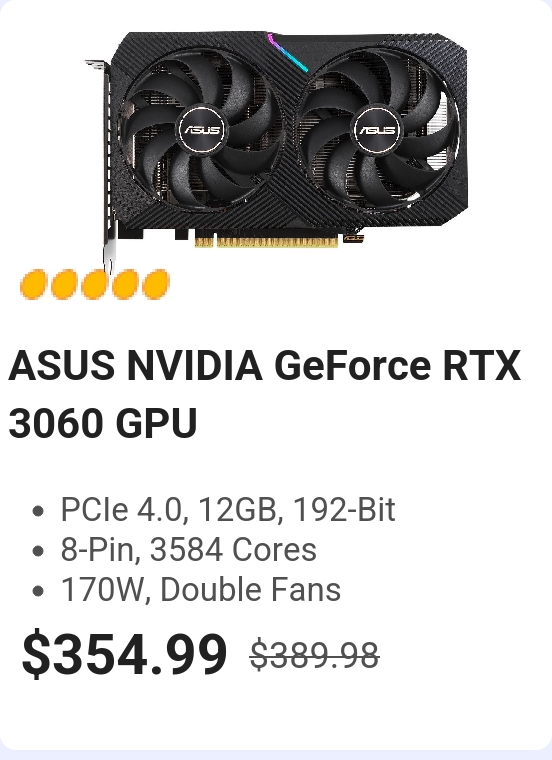552x760 pixels.
Task: Click the gold PCIe connector on the card
Action: [266, 240]
